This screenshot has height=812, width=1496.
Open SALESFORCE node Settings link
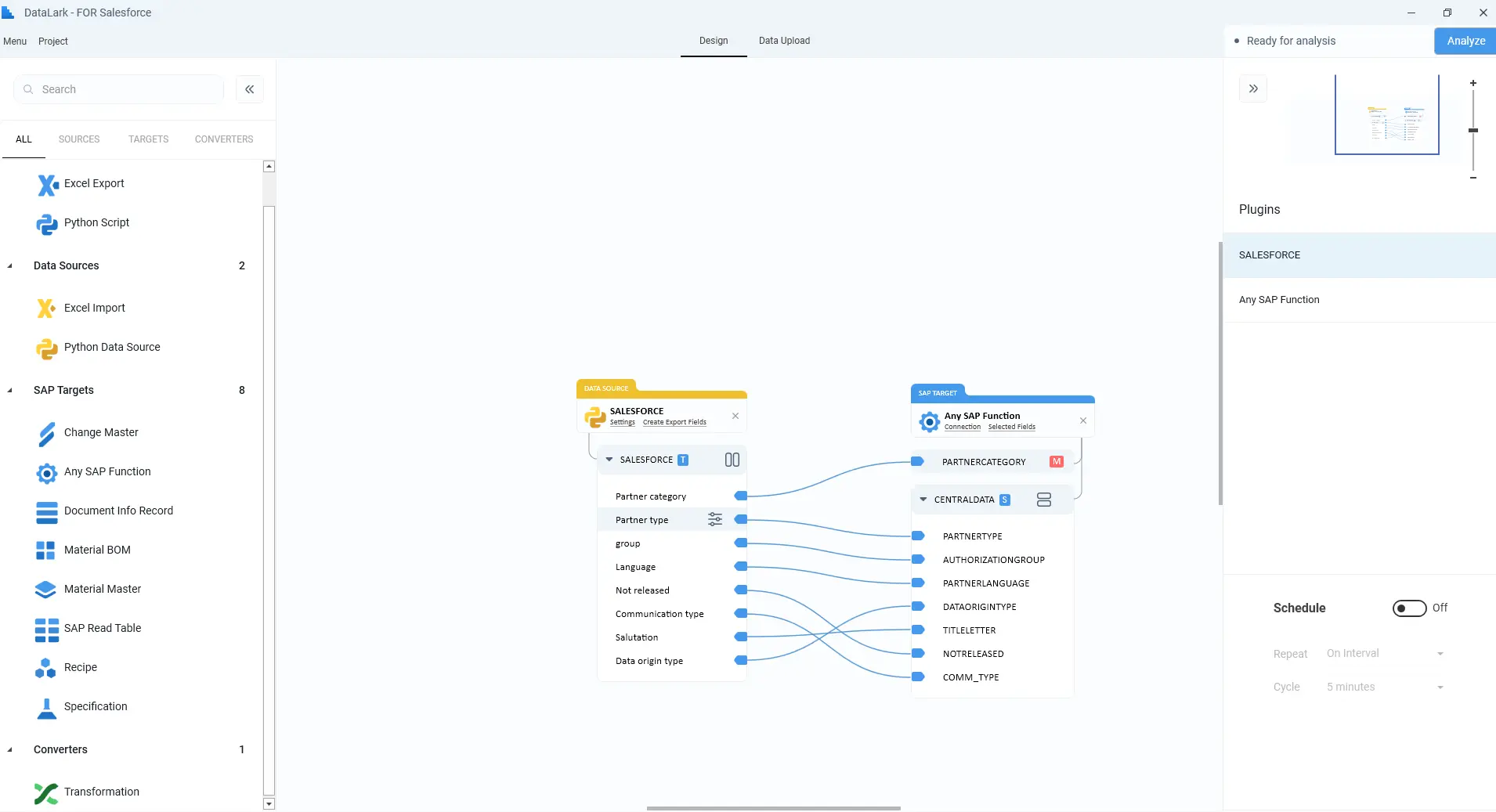click(x=623, y=422)
